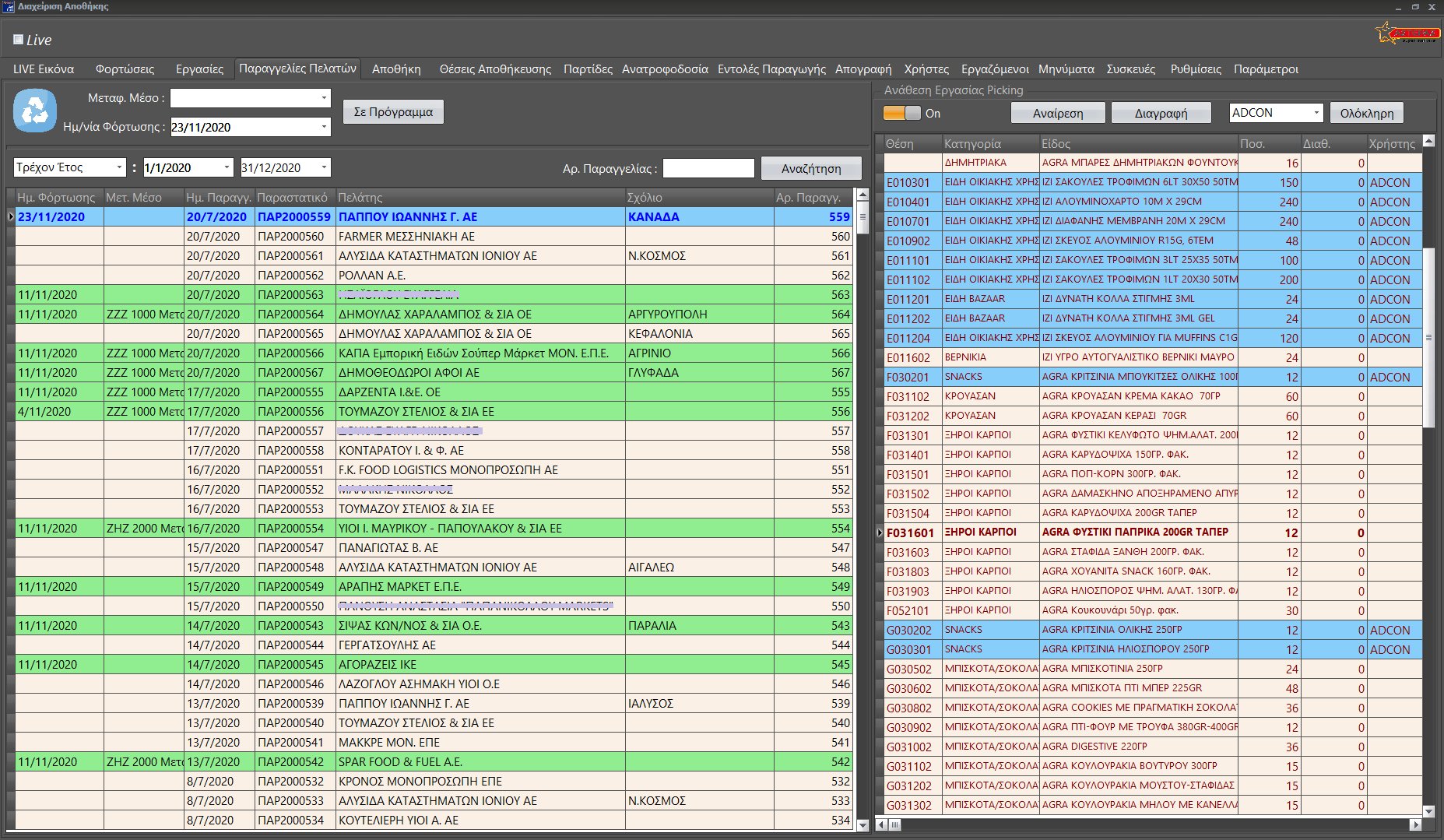Screen dimensions: 1444x840
Task: Open the Παρτίδες tab
Action: [x=588, y=69]
